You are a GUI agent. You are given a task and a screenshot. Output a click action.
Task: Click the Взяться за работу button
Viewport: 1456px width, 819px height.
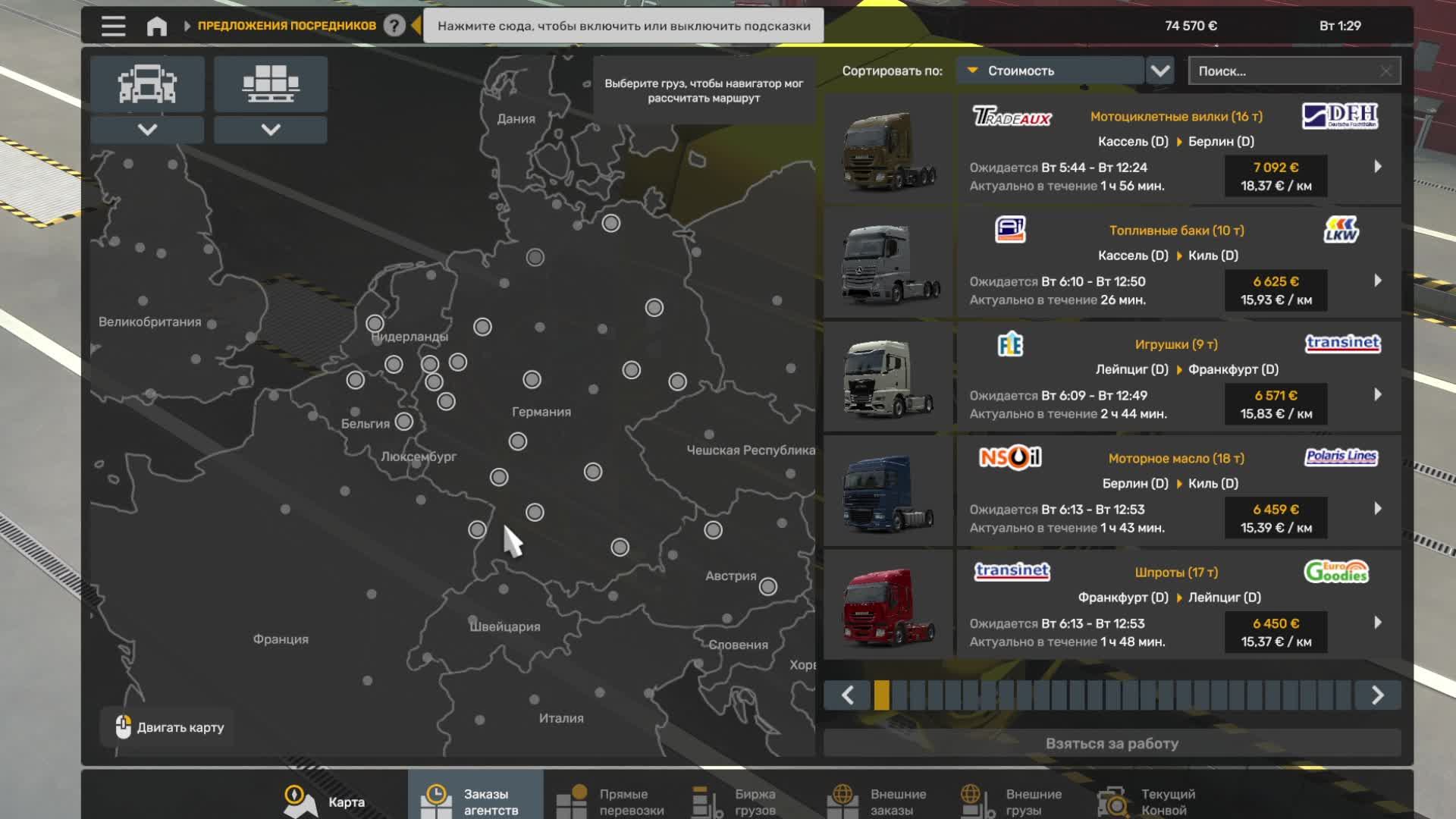click(x=1112, y=743)
